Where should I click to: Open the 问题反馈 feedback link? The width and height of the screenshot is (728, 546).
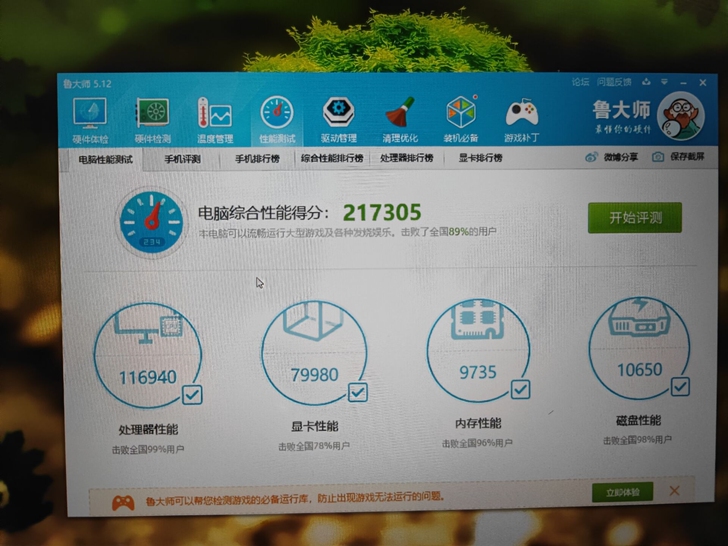click(614, 82)
